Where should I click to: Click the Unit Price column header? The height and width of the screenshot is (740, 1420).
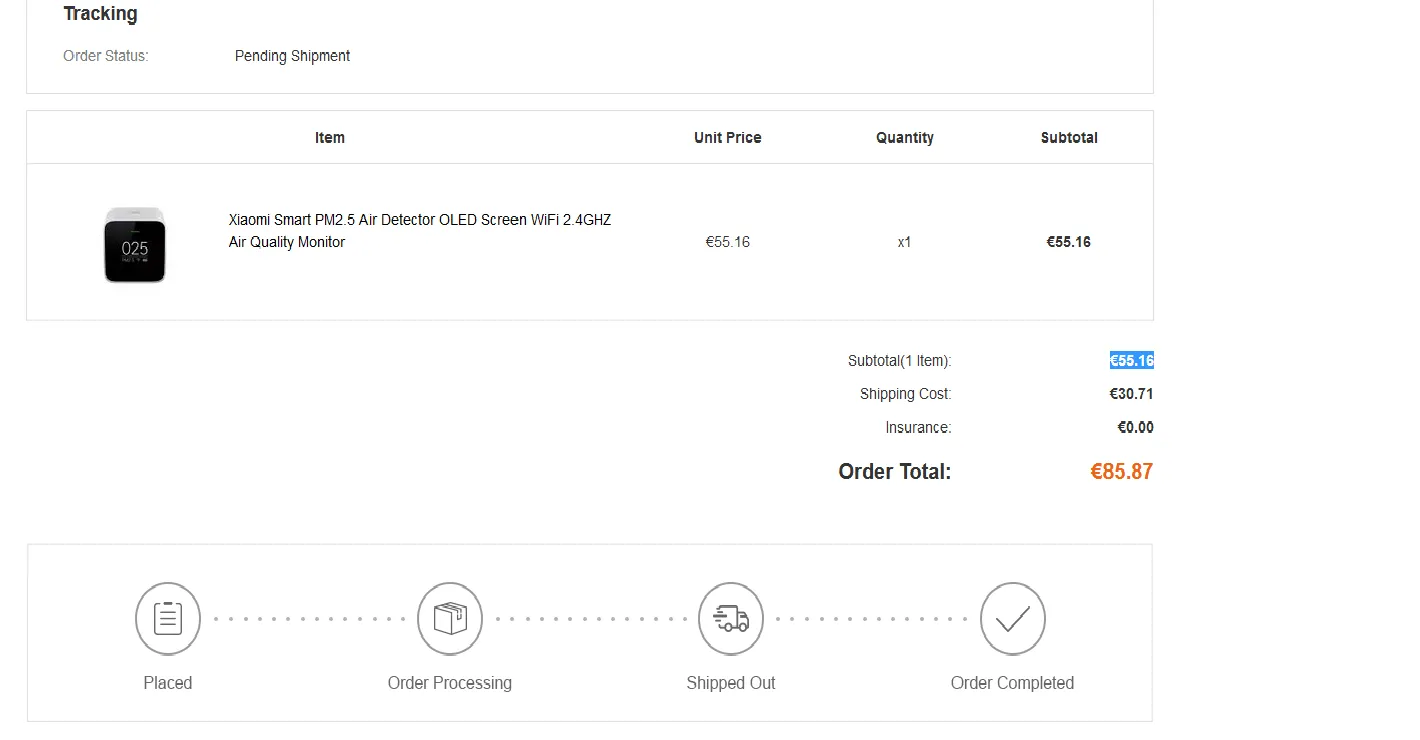coord(728,138)
